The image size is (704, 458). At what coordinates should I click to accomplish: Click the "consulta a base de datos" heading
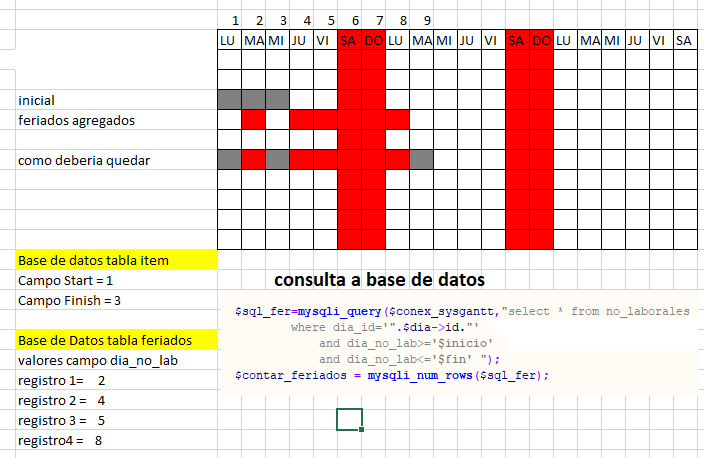click(379, 280)
